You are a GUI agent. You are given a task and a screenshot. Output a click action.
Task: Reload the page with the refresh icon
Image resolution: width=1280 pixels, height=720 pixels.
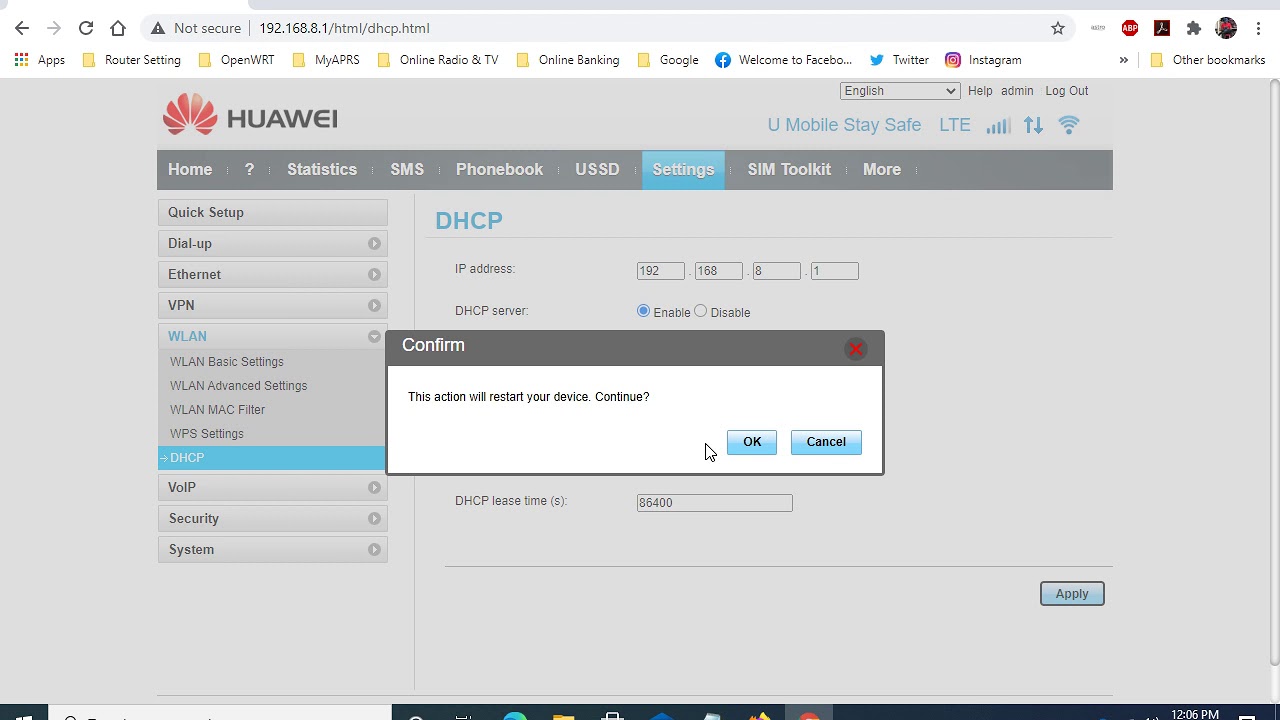coord(86,28)
